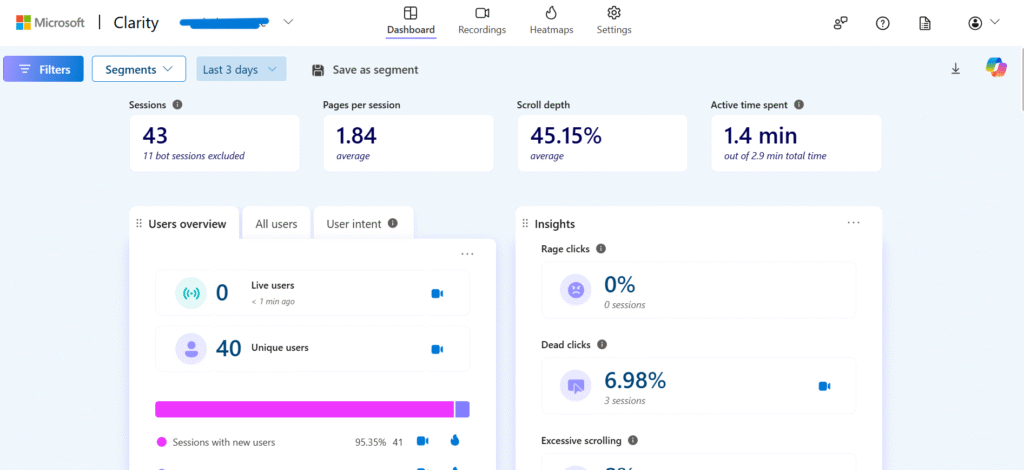Image resolution: width=1024 pixels, height=470 pixels.
Task: Open the documentation page icon
Action: tap(925, 24)
